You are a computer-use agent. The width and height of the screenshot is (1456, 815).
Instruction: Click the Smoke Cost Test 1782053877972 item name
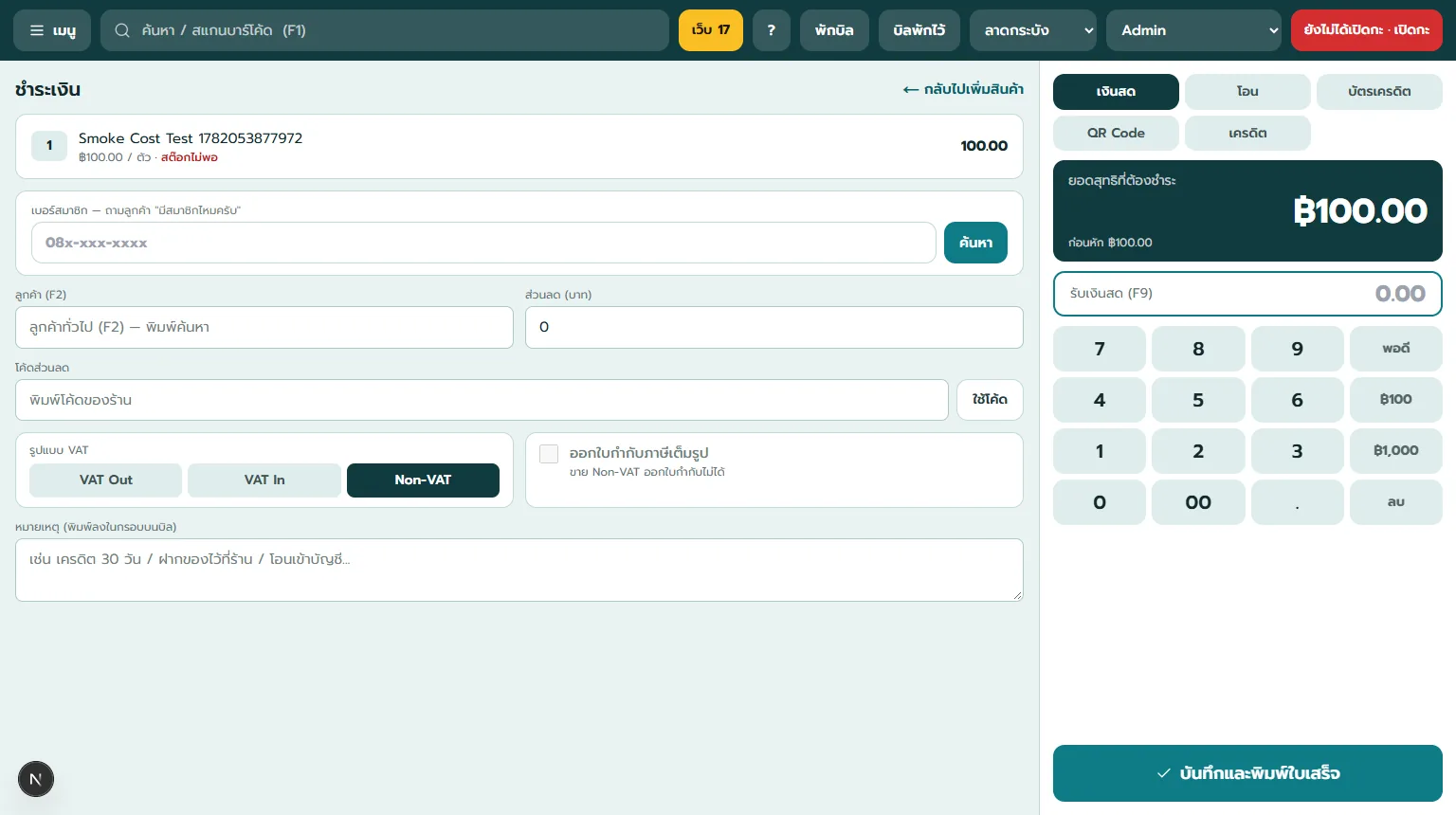(x=191, y=138)
